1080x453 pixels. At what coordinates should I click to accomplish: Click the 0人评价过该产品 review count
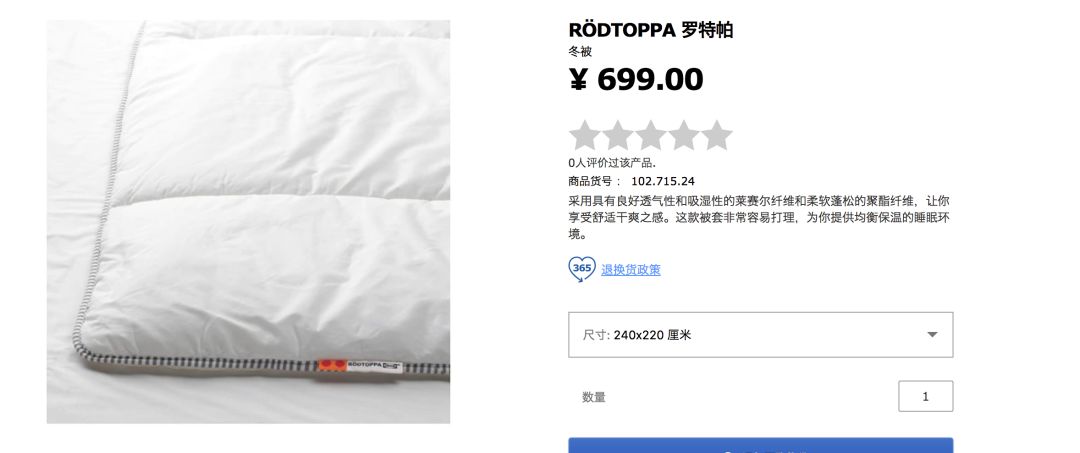point(612,163)
